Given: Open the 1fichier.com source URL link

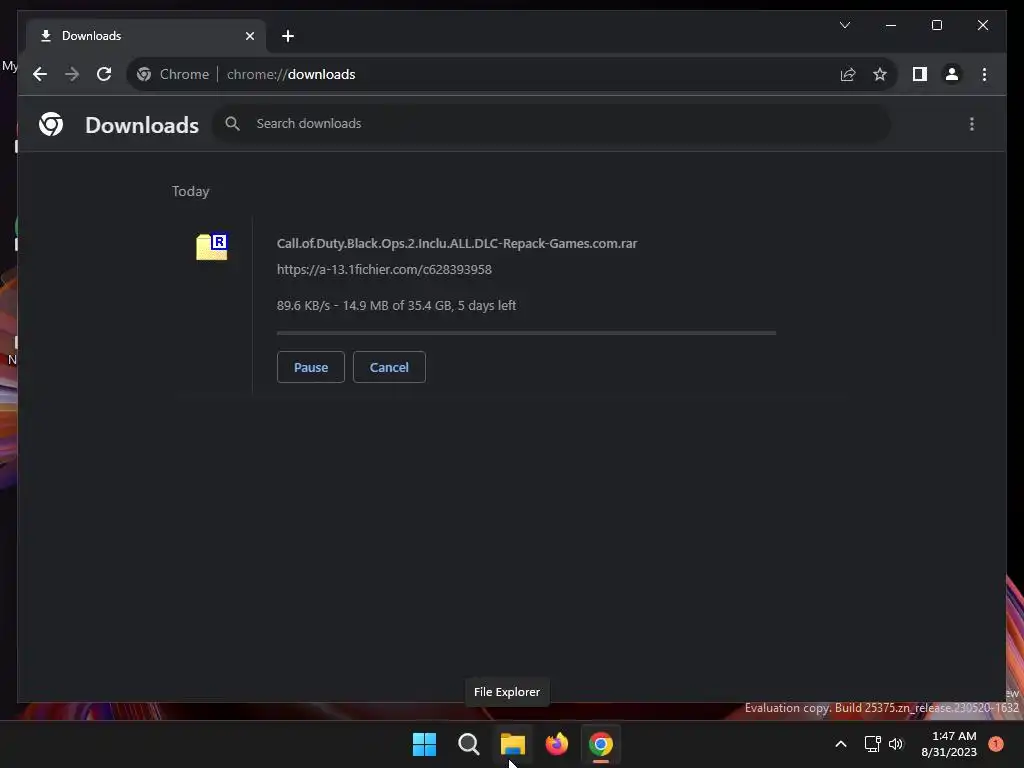Looking at the screenshot, I should [384, 270].
